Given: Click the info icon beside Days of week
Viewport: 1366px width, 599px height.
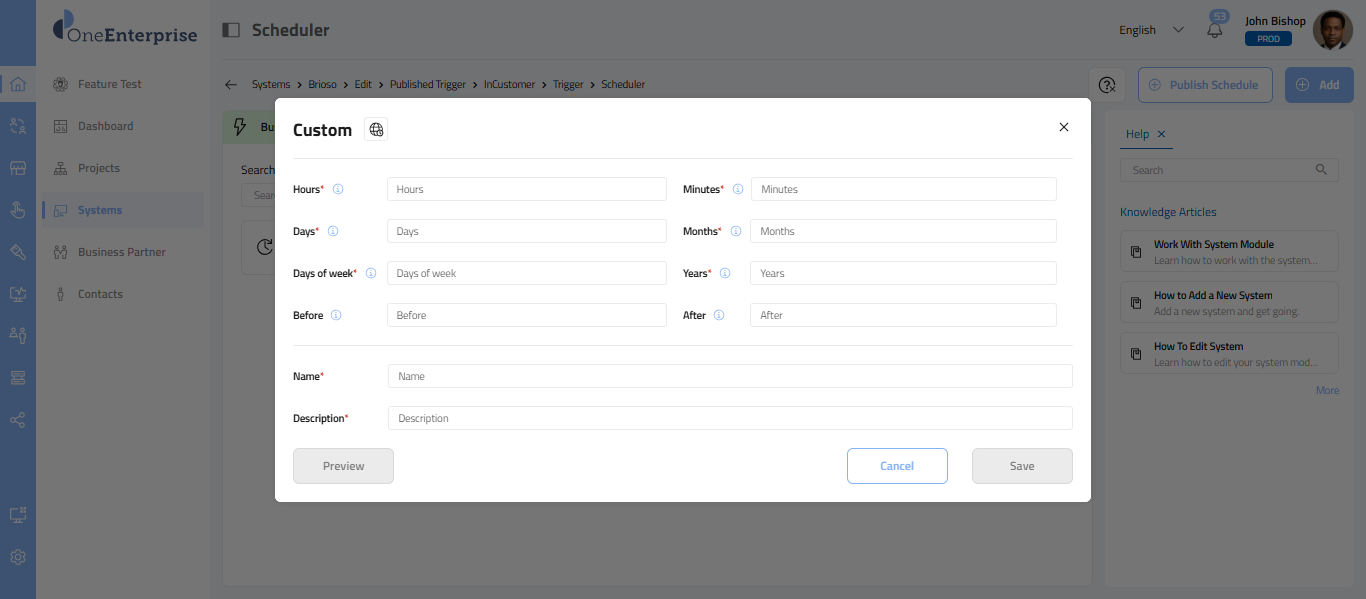Looking at the screenshot, I should [371, 273].
